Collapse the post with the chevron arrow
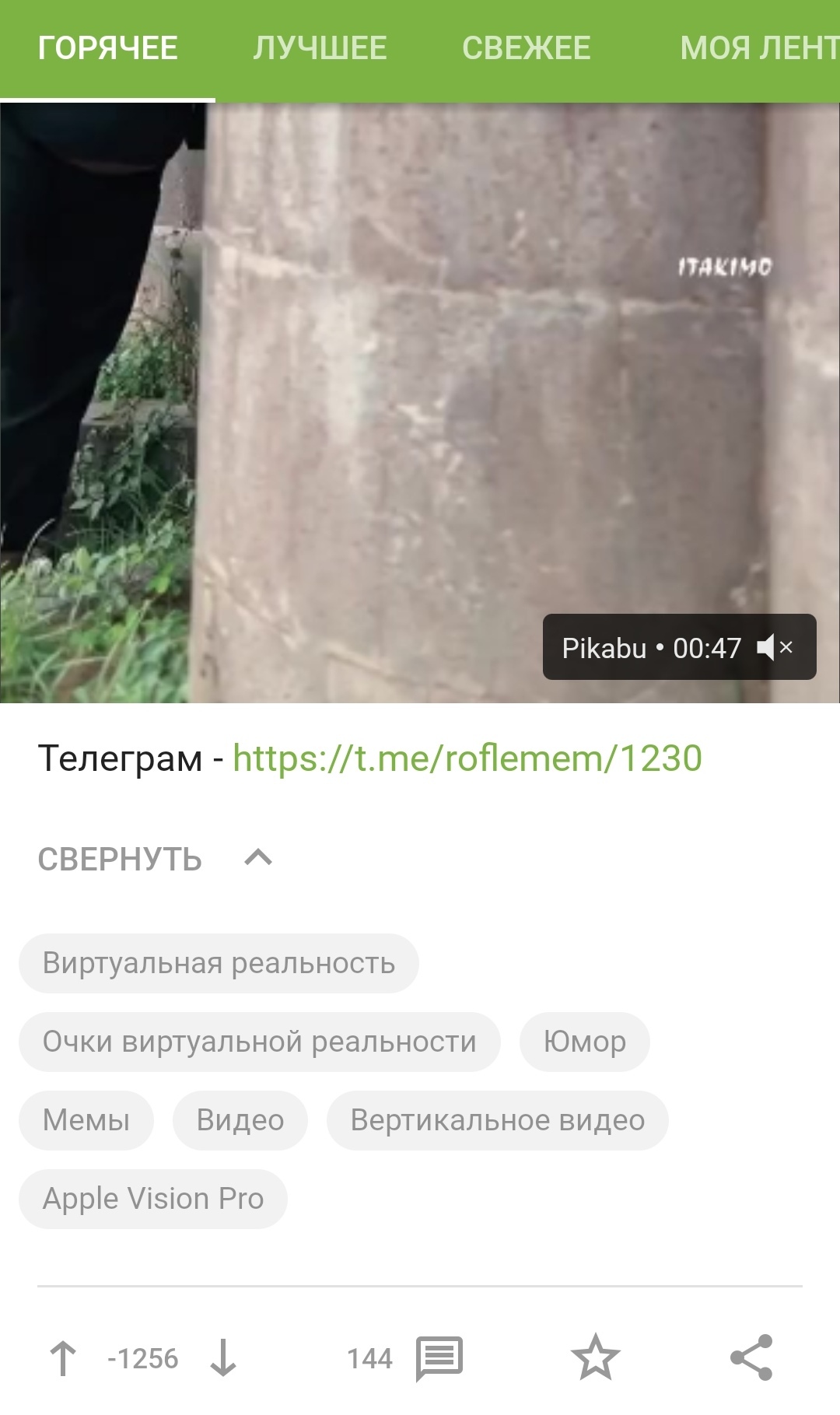This screenshot has height=1415, width=840. click(258, 858)
